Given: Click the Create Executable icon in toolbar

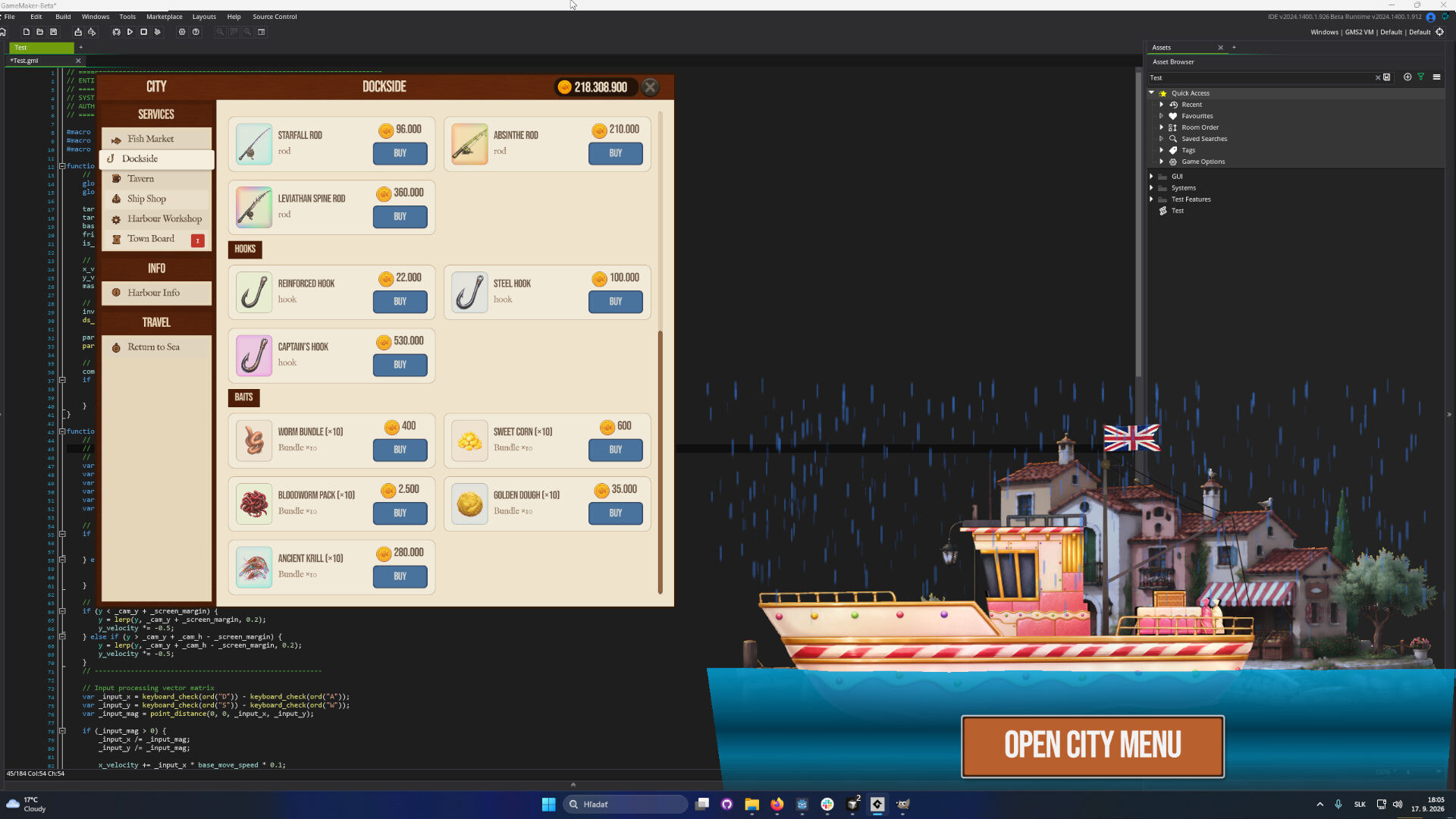Looking at the screenshot, I should (x=77, y=32).
